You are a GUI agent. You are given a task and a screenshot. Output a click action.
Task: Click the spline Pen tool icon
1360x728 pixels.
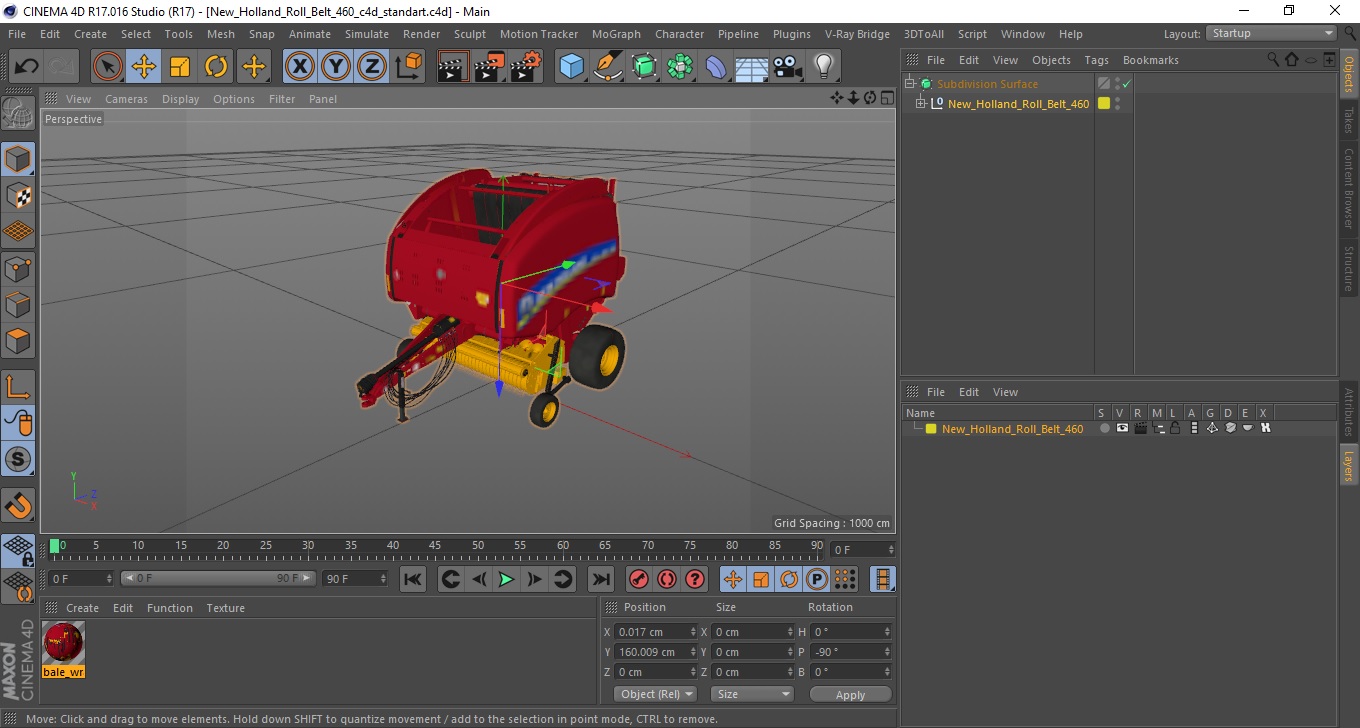[608, 67]
